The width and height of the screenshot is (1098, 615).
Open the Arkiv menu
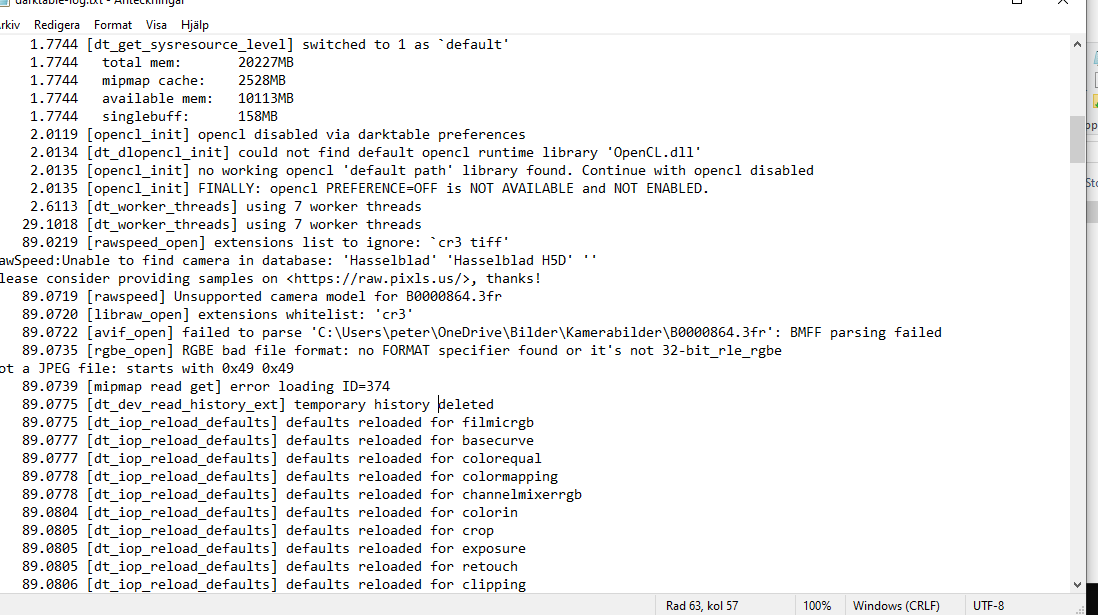pos(9,25)
